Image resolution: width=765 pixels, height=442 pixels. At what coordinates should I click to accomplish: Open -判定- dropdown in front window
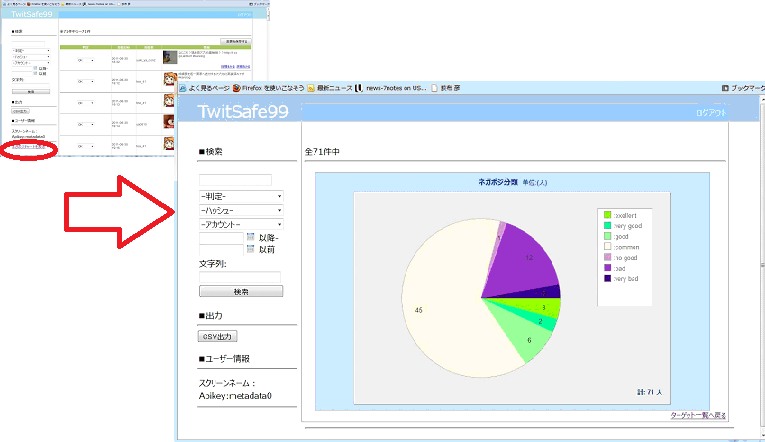coord(241,197)
